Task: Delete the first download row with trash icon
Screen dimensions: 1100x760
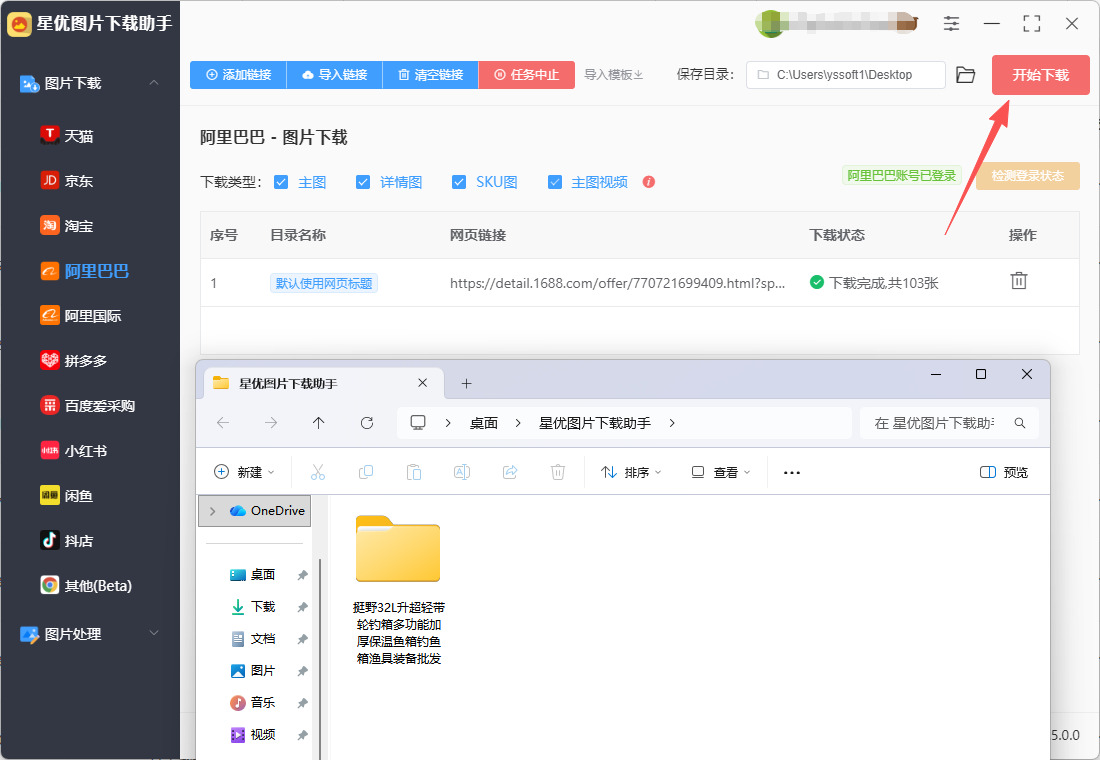Action: (x=1018, y=281)
